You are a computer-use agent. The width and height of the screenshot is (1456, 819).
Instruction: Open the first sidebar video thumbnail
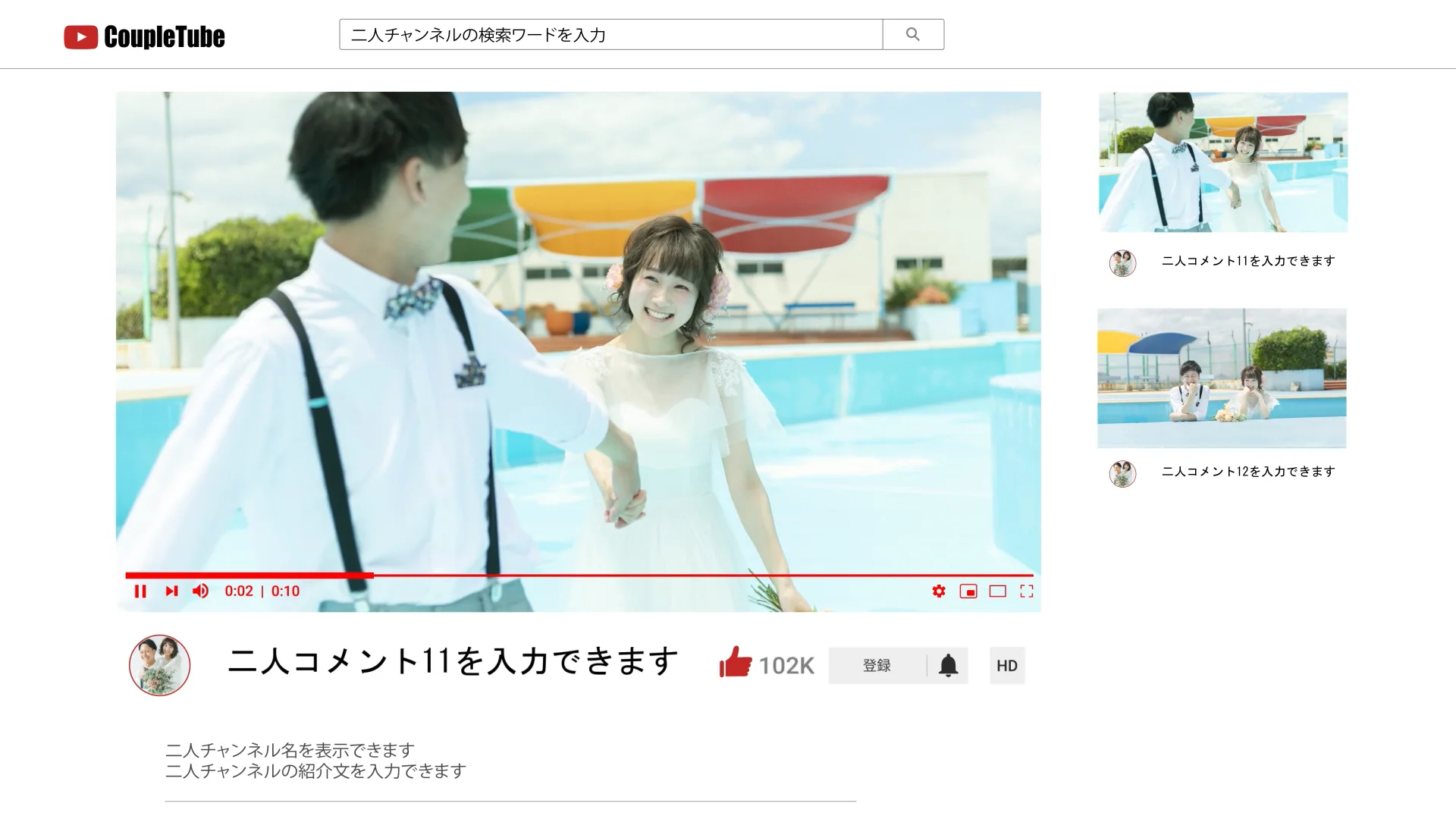(1222, 163)
